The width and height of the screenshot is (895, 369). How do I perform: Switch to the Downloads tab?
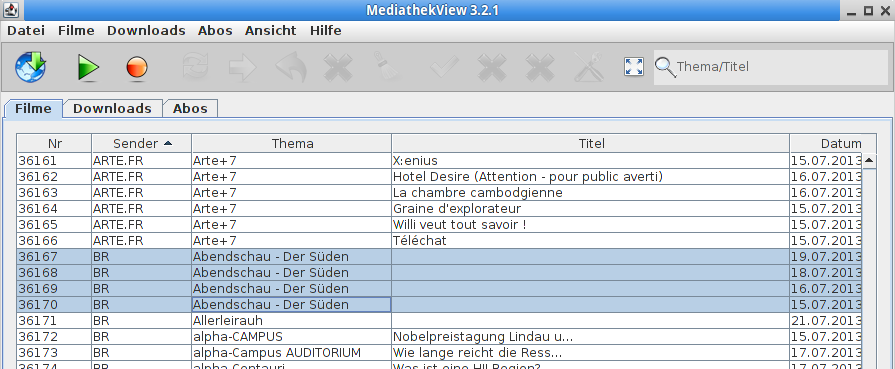(x=112, y=109)
